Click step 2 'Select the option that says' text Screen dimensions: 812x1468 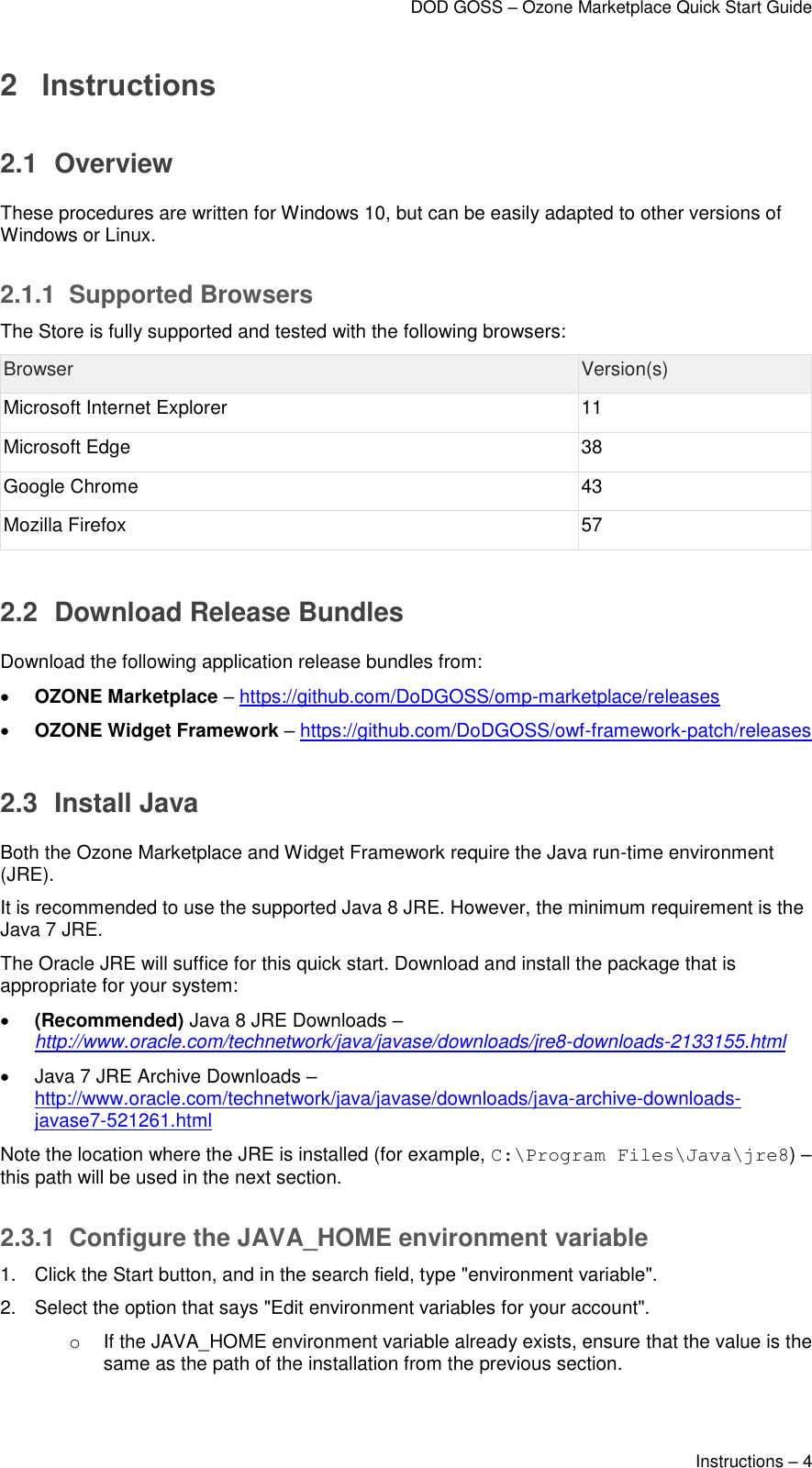coord(342,1307)
